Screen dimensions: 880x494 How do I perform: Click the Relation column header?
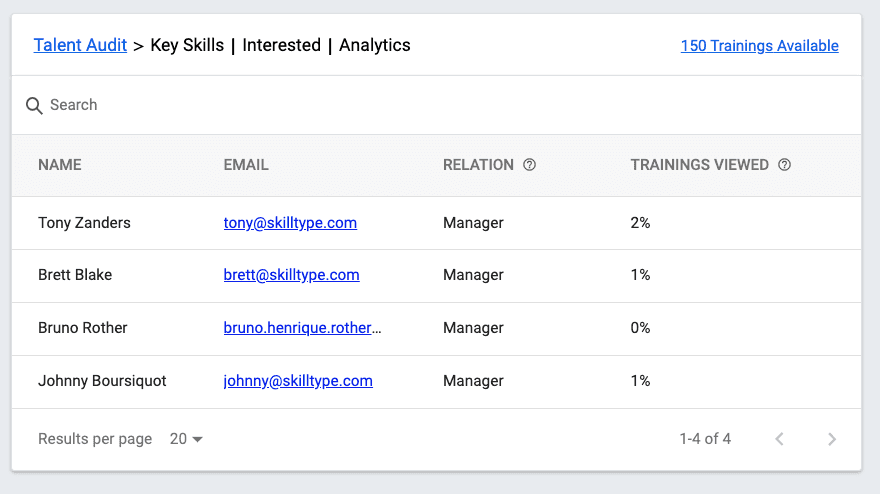click(478, 165)
